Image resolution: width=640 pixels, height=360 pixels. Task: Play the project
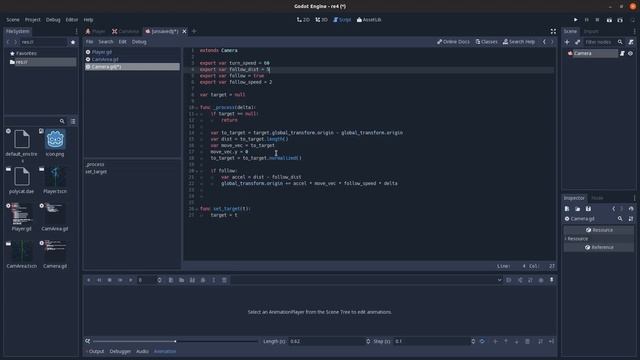(x=576, y=20)
